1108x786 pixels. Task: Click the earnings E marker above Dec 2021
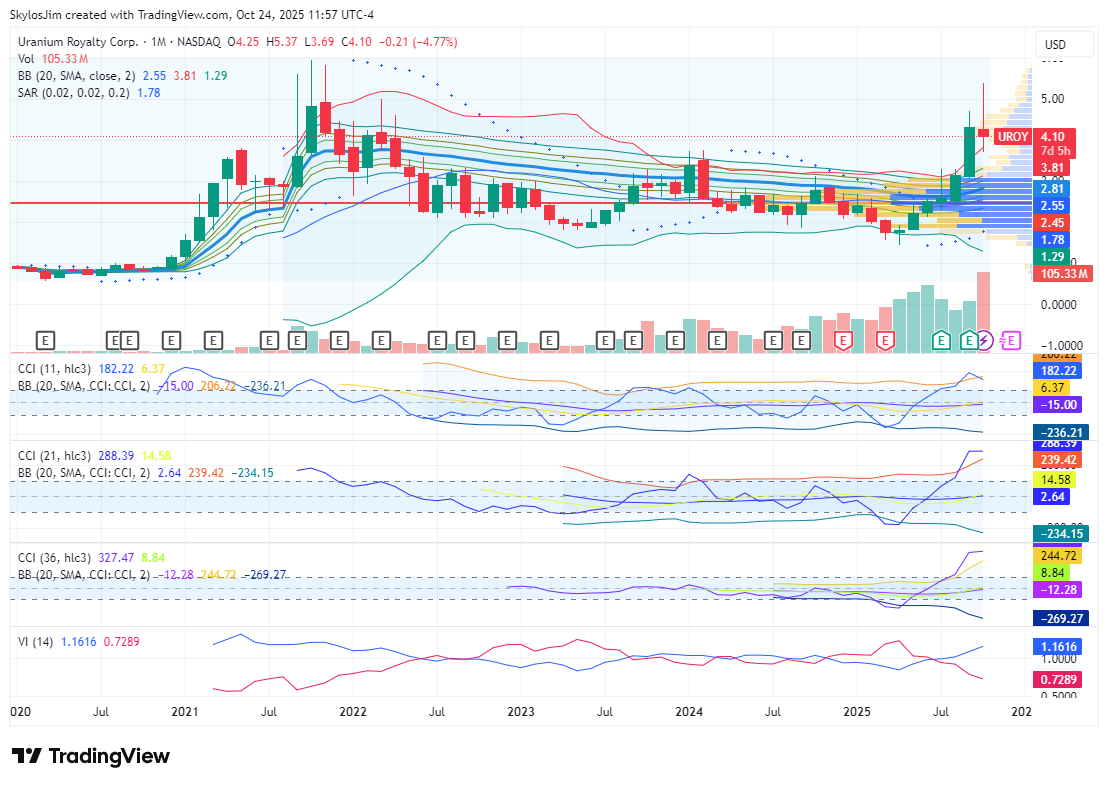[339, 341]
